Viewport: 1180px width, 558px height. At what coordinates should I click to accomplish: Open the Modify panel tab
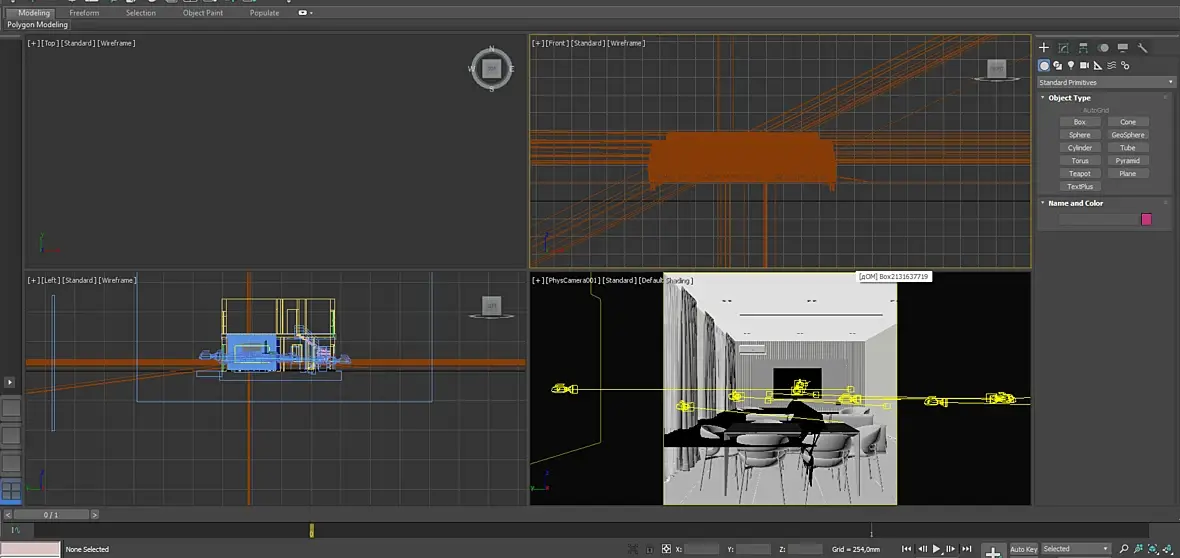1063,47
